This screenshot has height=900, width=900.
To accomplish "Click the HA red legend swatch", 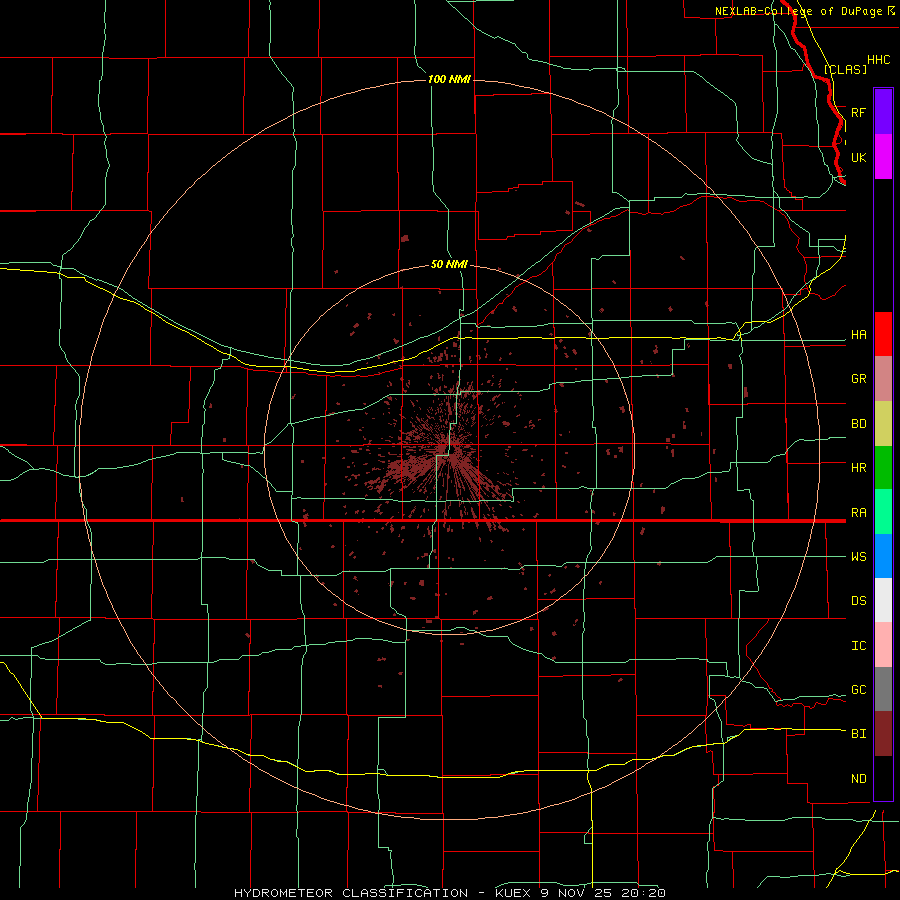I will click(x=883, y=334).
